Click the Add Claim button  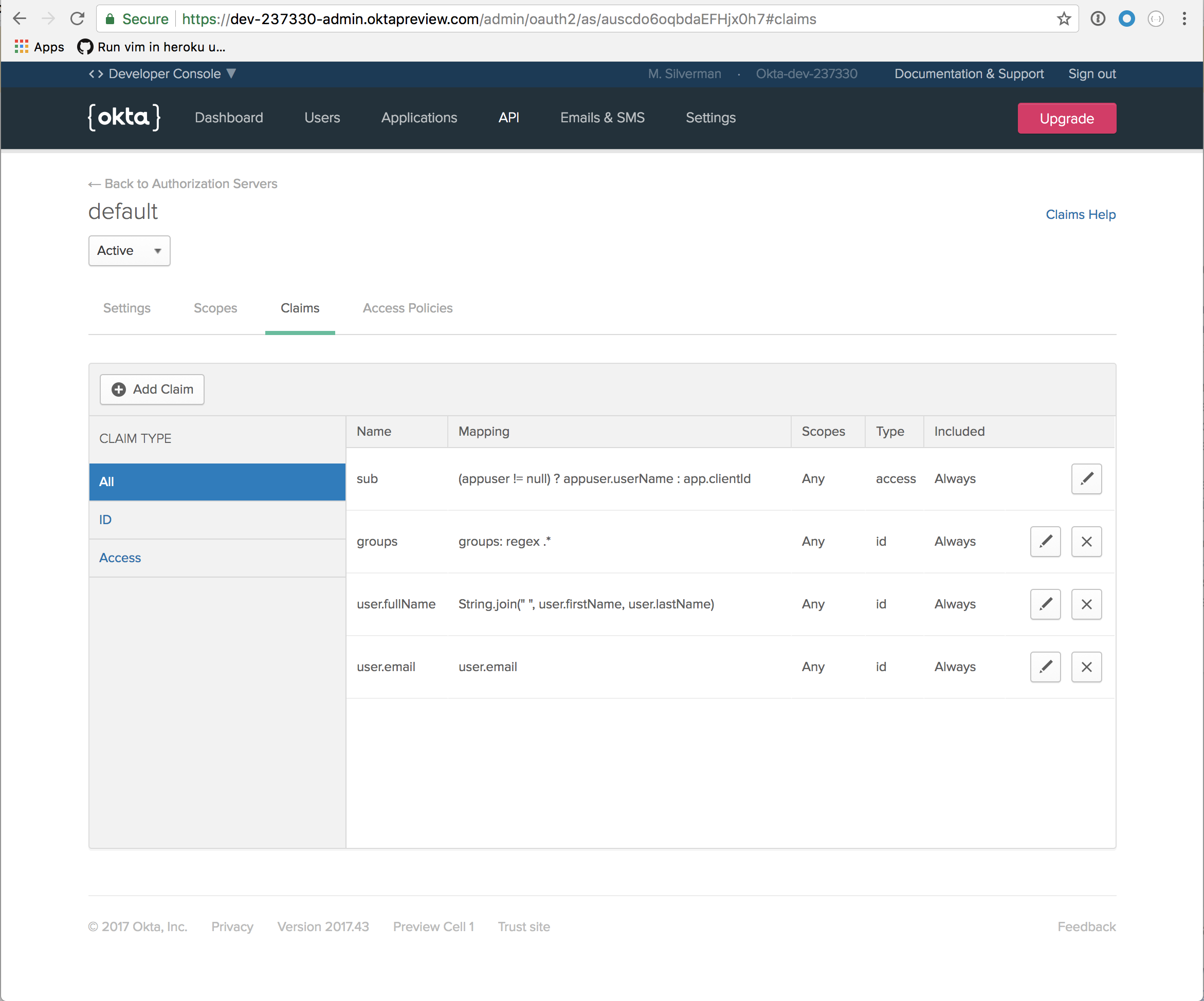(152, 389)
